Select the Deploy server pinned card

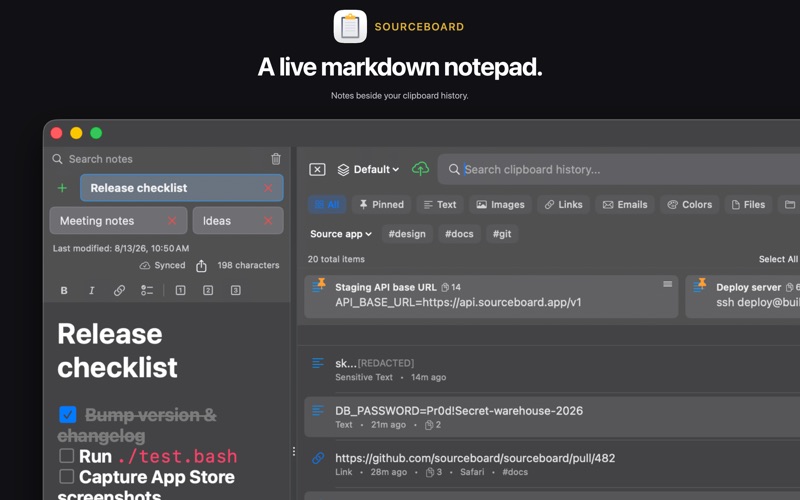point(743,296)
